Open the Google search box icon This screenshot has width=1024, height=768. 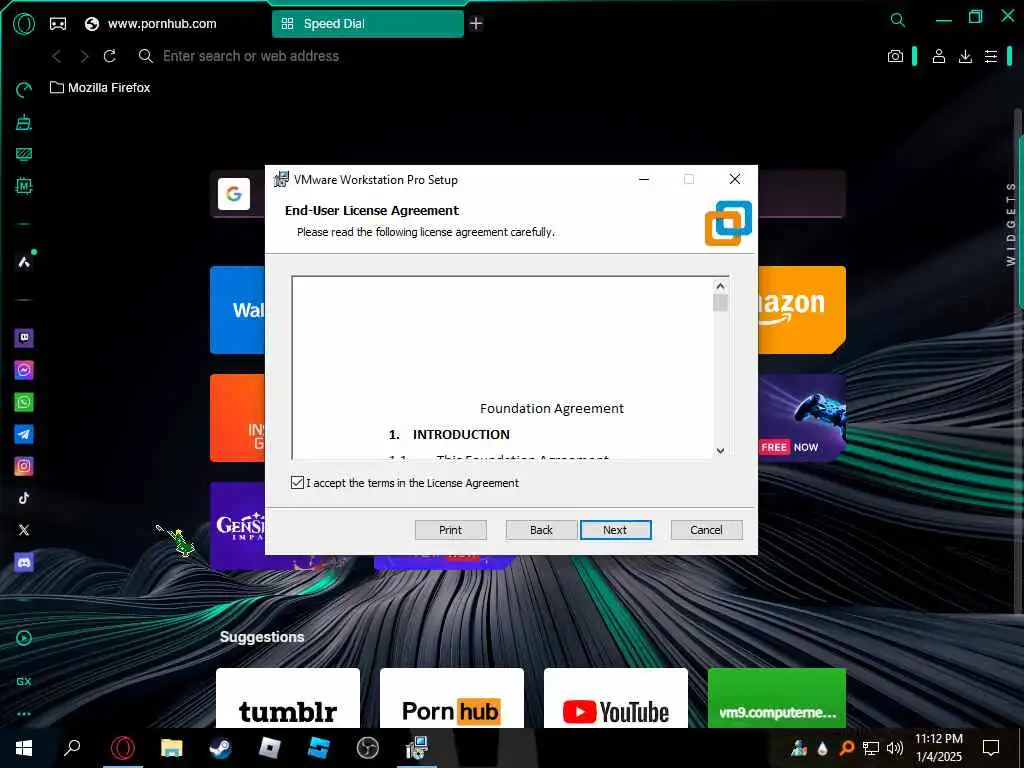(234, 194)
